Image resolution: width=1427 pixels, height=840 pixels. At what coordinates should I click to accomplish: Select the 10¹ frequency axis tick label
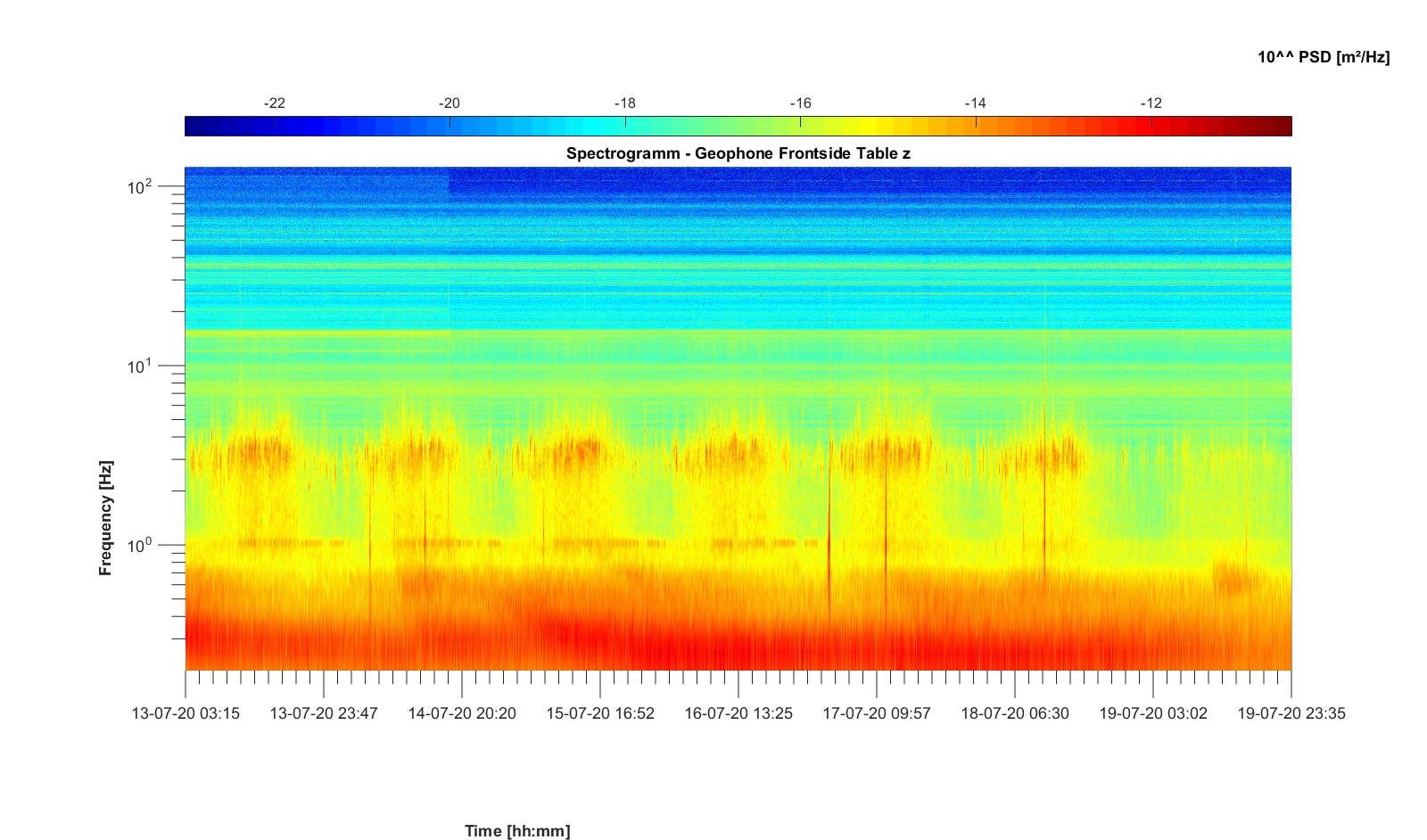click(x=141, y=366)
